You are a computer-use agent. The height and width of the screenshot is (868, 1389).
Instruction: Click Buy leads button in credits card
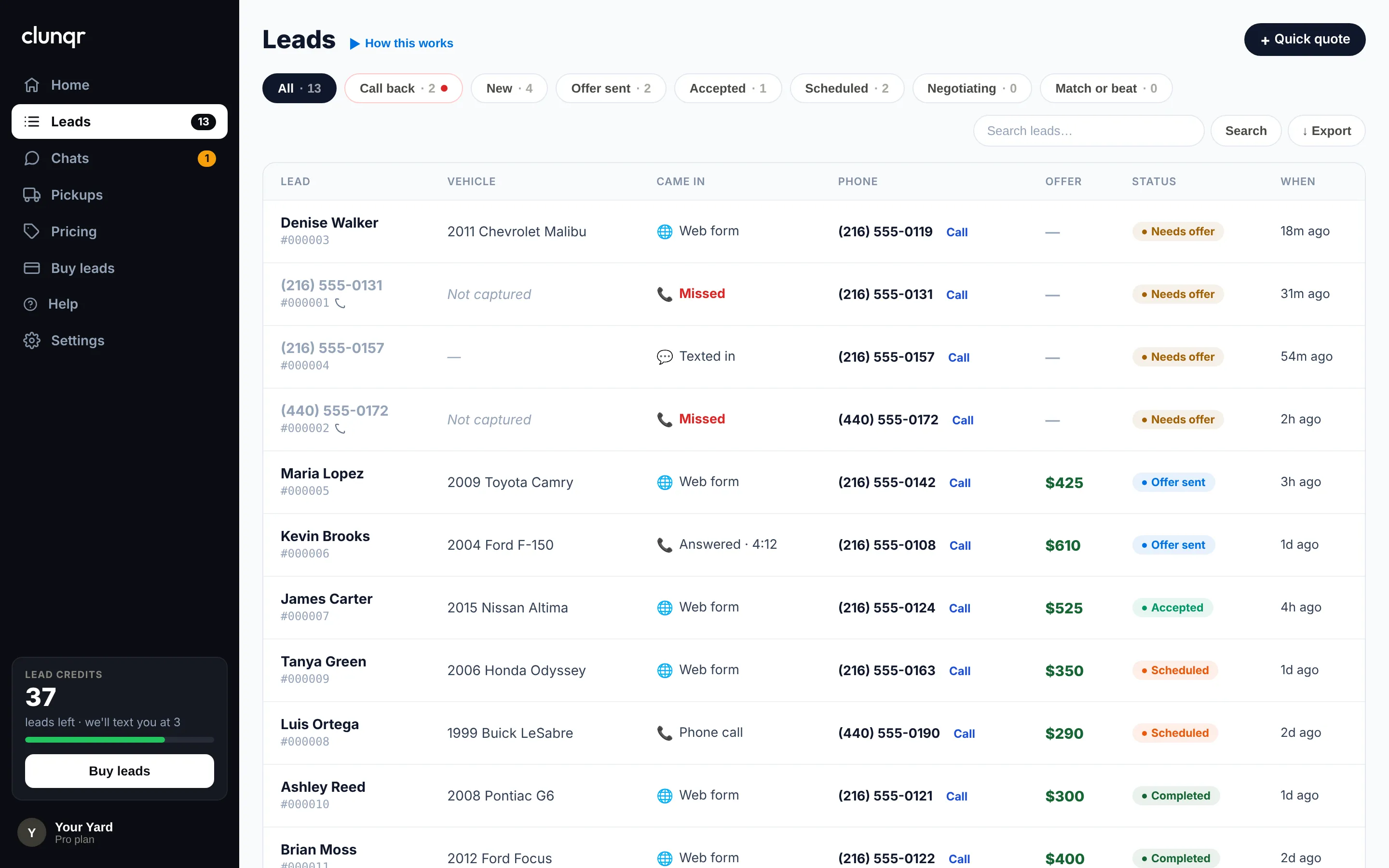pos(120,771)
